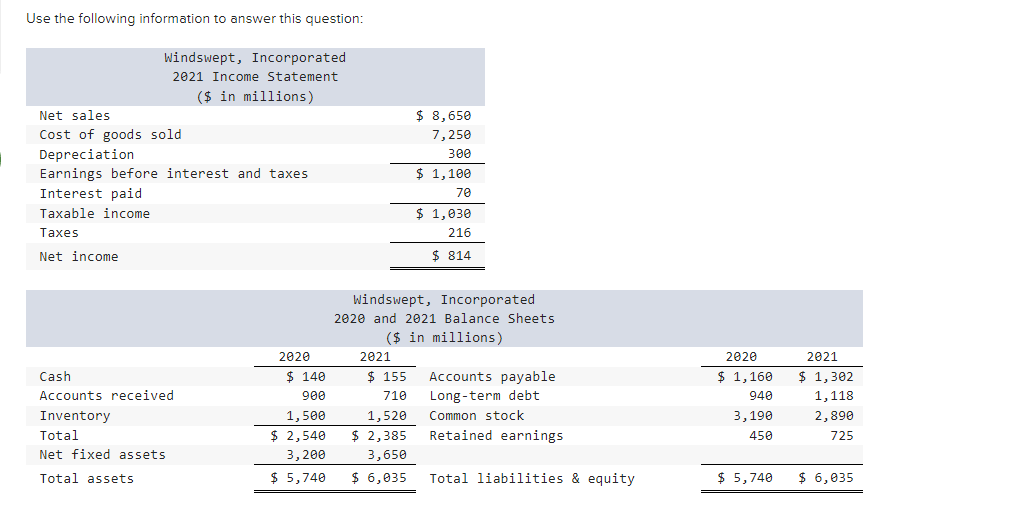
Task: Click the 2021 inventory value 1,520
Action: click(387, 416)
